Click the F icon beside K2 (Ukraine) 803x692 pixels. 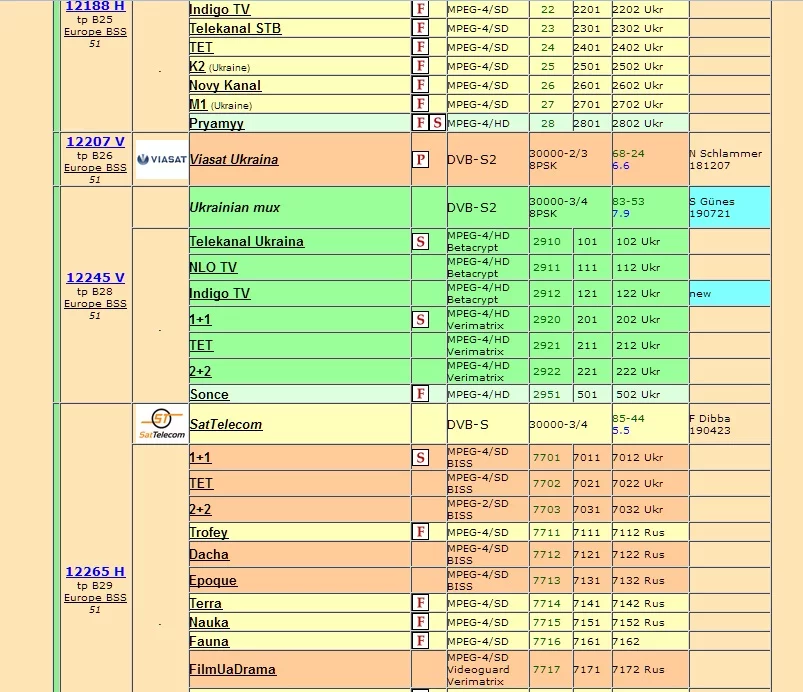(420, 66)
